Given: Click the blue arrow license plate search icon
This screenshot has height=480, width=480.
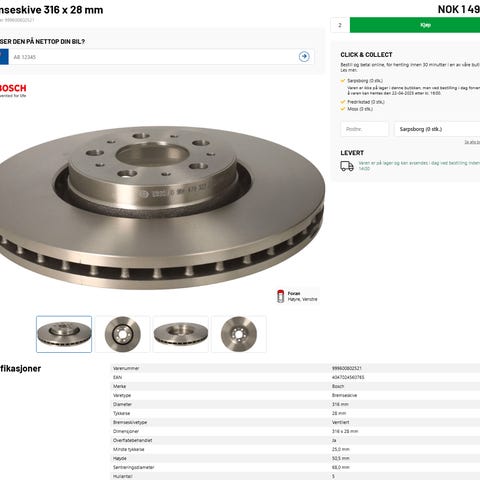Looking at the screenshot, I should click(x=304, y=57).
